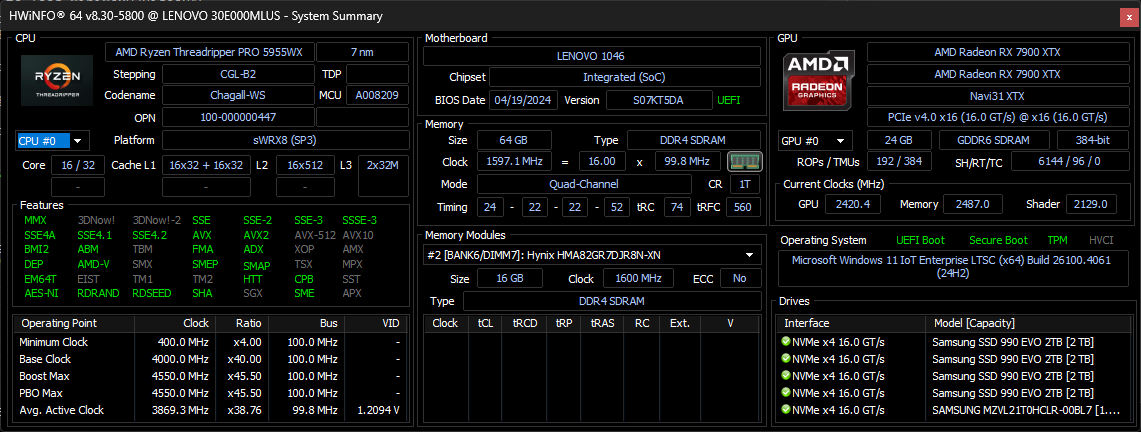Click the Operating Point column header

(73, 323)
